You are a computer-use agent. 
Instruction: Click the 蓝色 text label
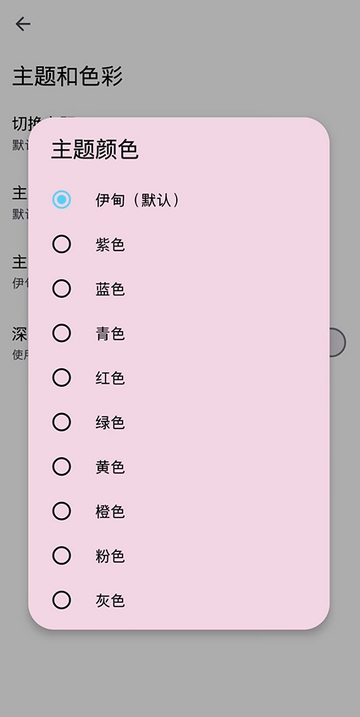point(110,289)
